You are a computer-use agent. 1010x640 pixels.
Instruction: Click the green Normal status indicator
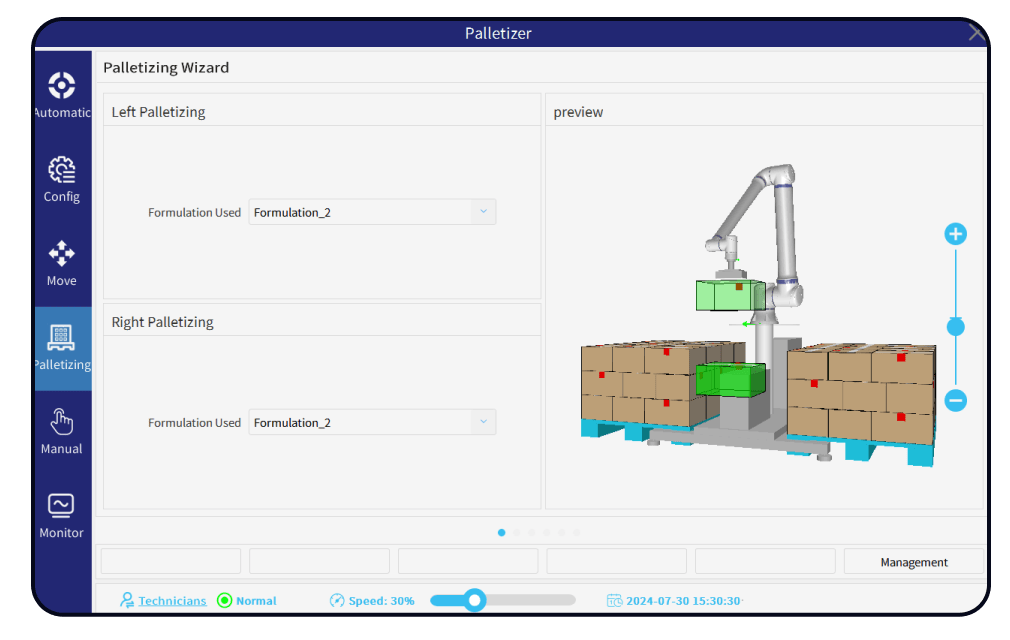tap(225, 601)
